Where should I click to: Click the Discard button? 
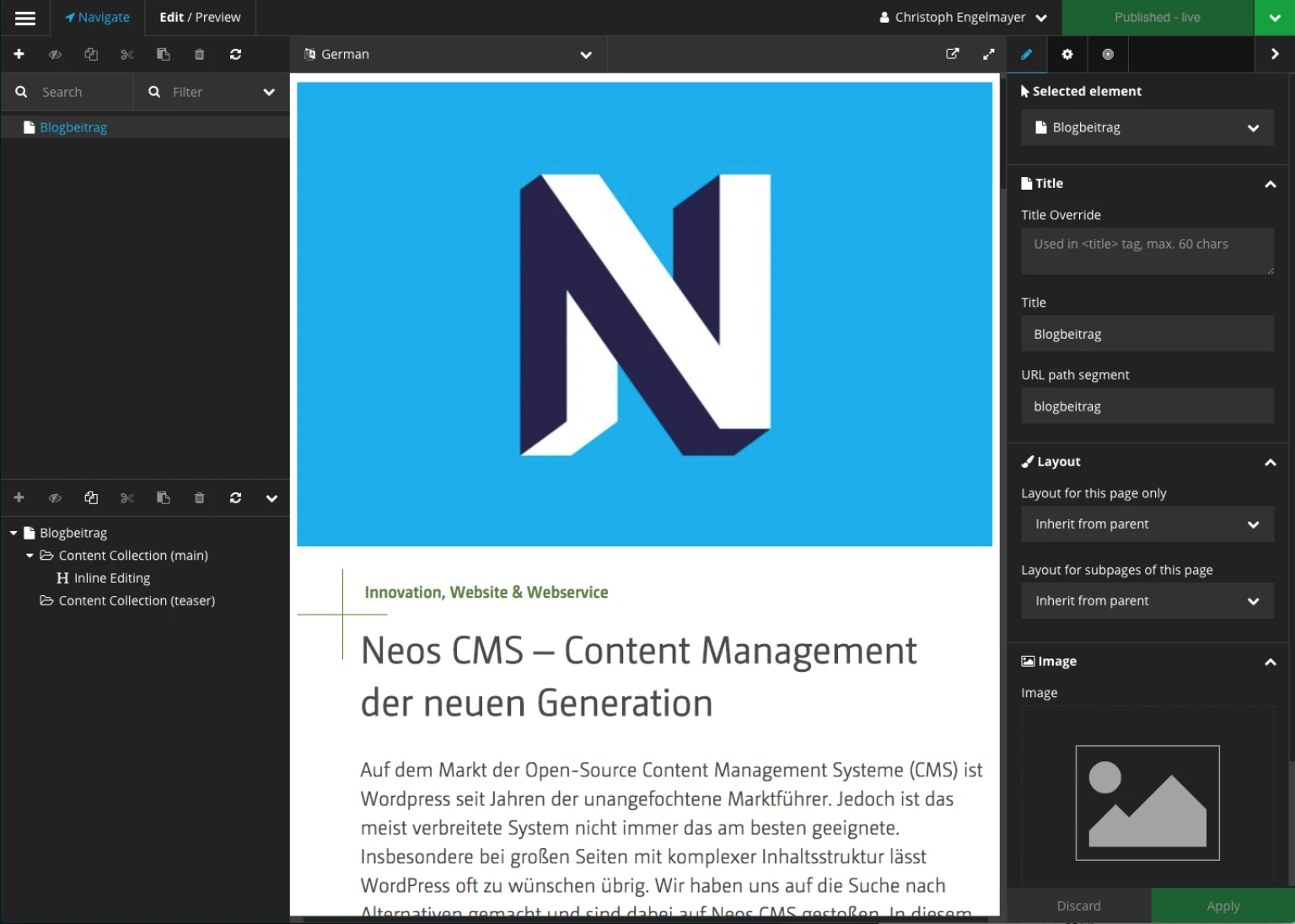coord(1078,905)
